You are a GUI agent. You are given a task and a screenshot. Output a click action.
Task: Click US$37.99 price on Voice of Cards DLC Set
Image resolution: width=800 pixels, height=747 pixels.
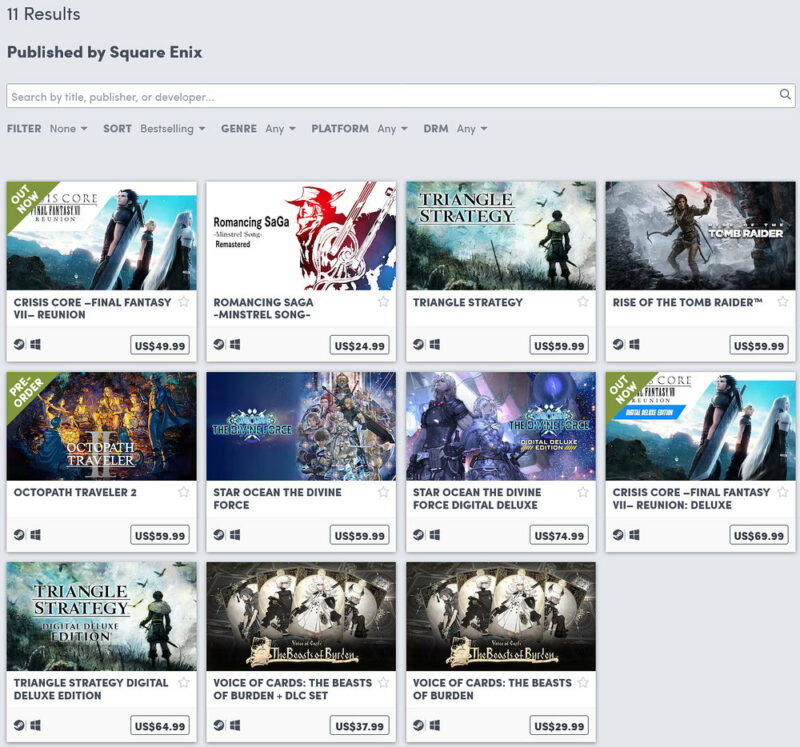click(x=359, y=726)
